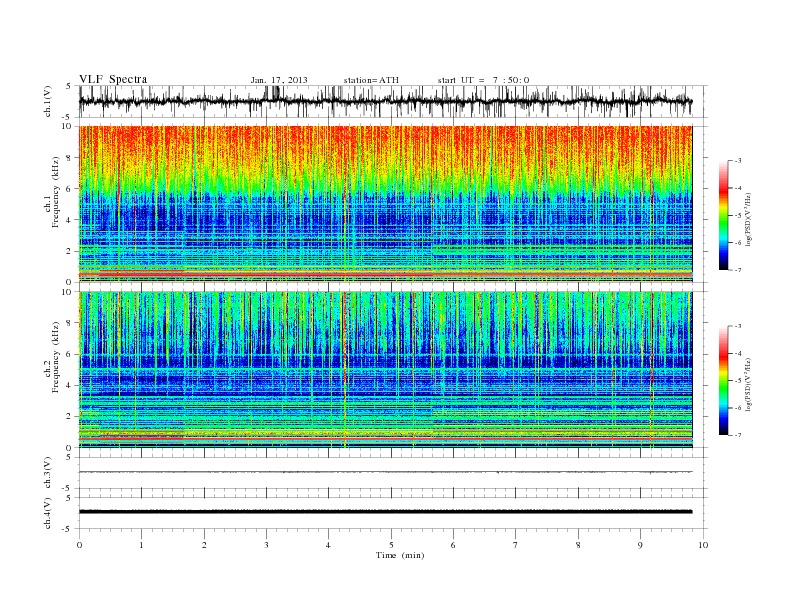
Task: Click the ch.4 thick black voltage trace
Action: [x=385, y=512]
